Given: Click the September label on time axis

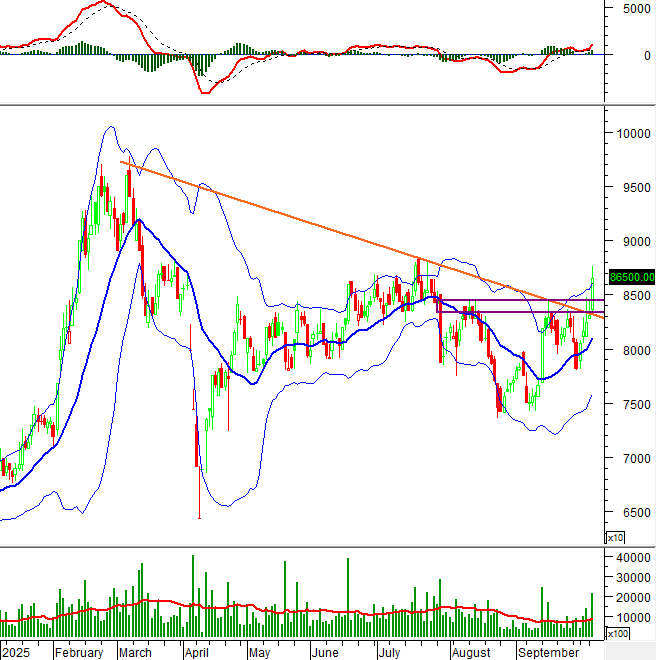Looking at the screenshot, I should (x=544, y=652).
